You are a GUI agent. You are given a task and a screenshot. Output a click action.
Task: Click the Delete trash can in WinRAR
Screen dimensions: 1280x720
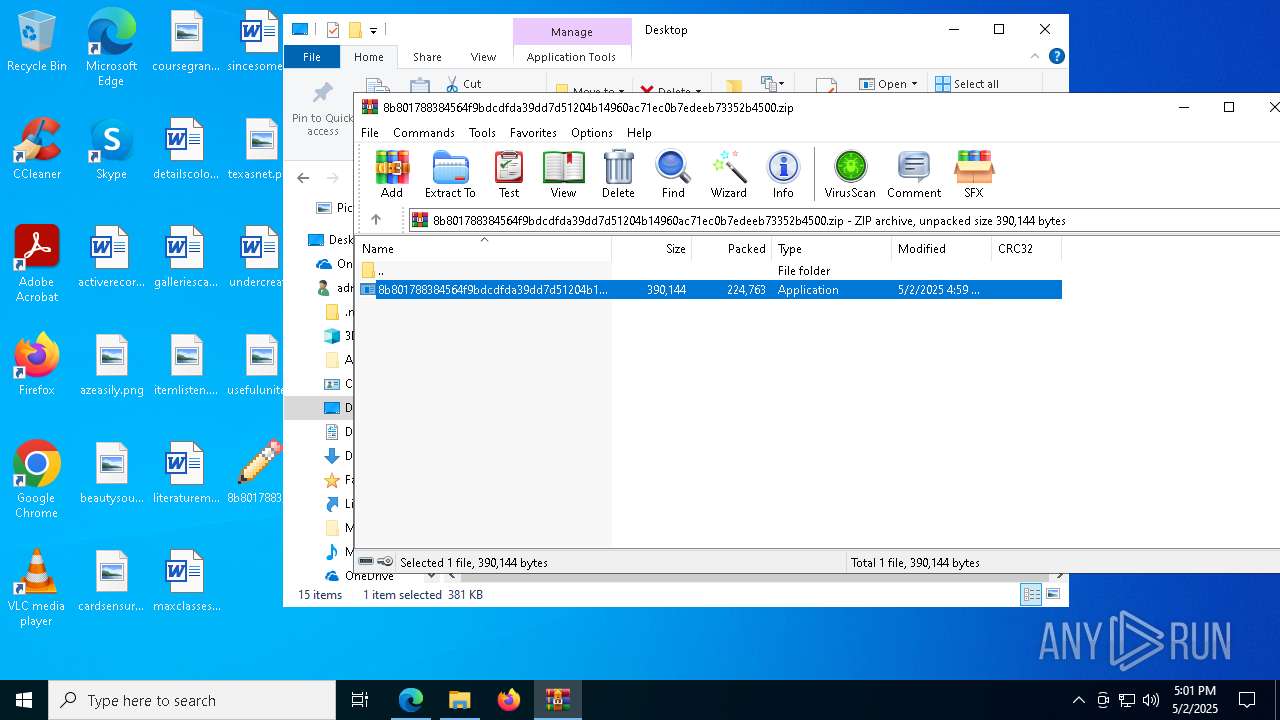(x=618, y=175)
